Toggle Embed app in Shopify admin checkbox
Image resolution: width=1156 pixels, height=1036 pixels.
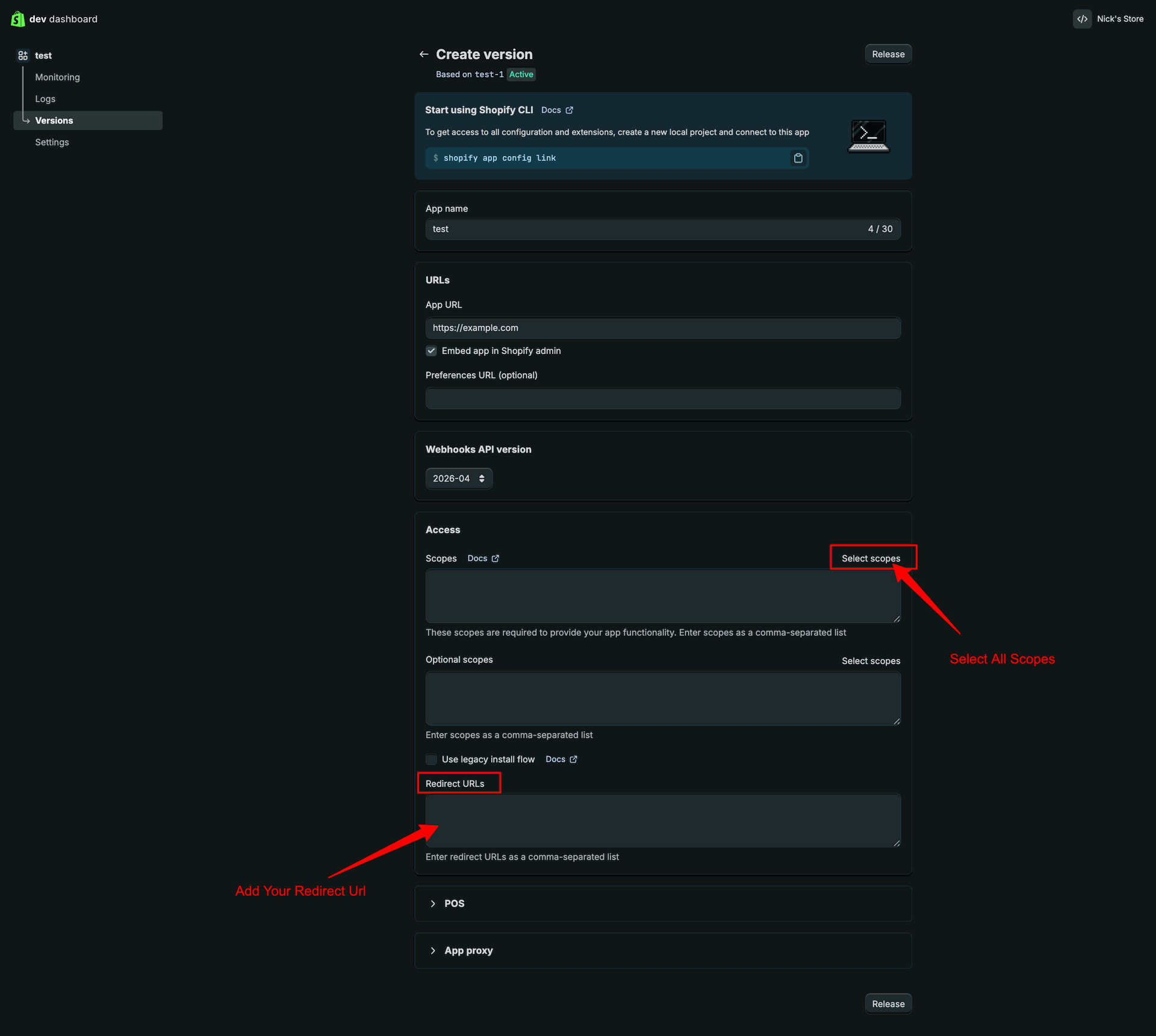pos(431,351)
